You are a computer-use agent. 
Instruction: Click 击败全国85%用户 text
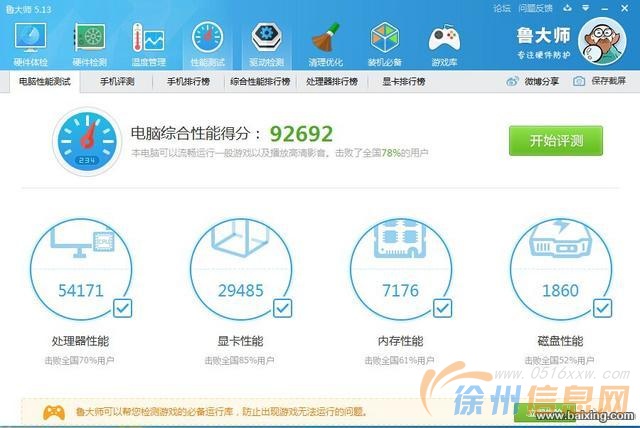click(x=239, y=361)
